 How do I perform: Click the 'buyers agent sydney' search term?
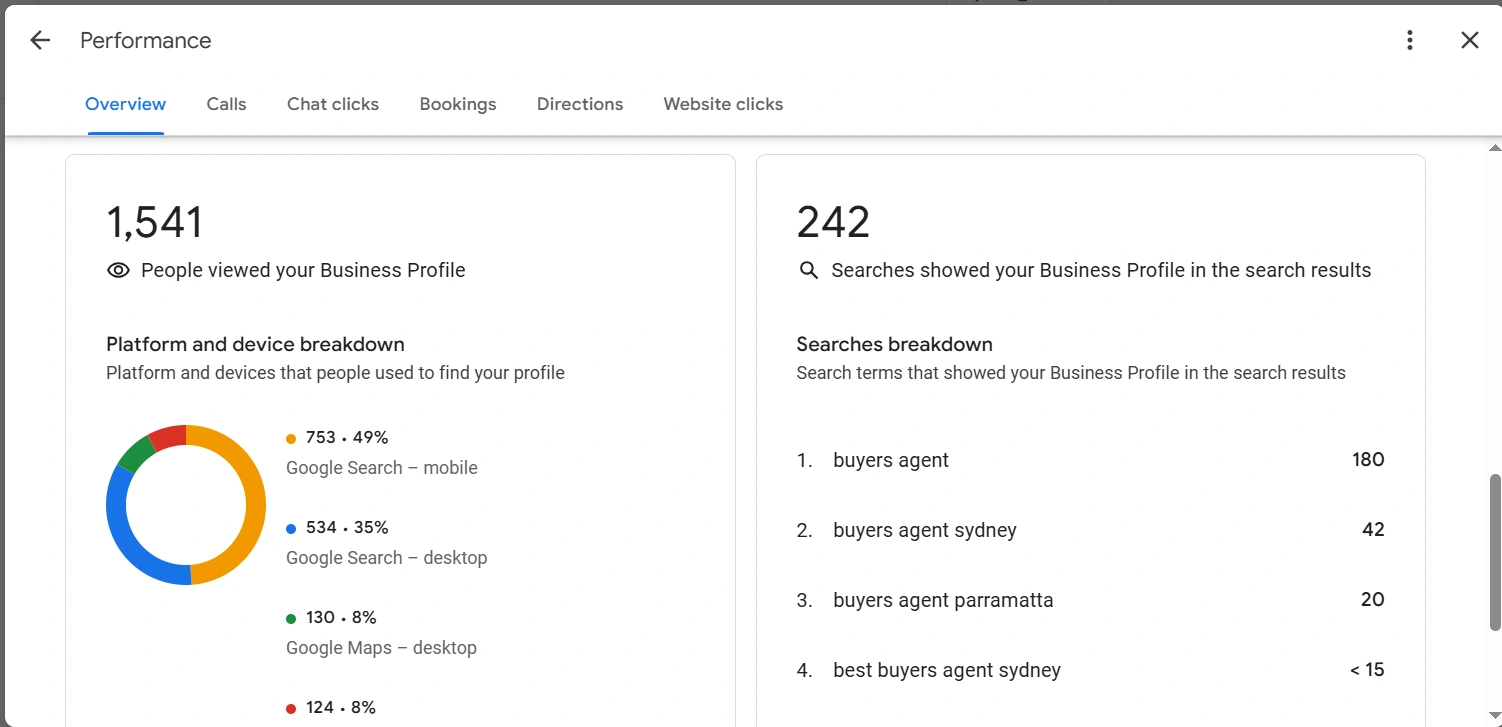point(924,530)
